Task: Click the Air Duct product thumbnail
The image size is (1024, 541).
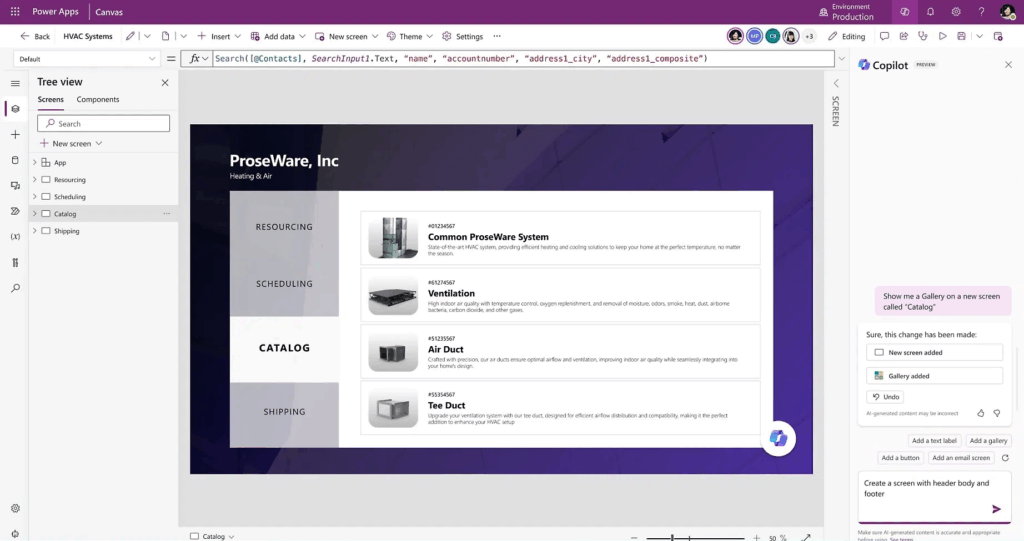Action: point(392,353)
